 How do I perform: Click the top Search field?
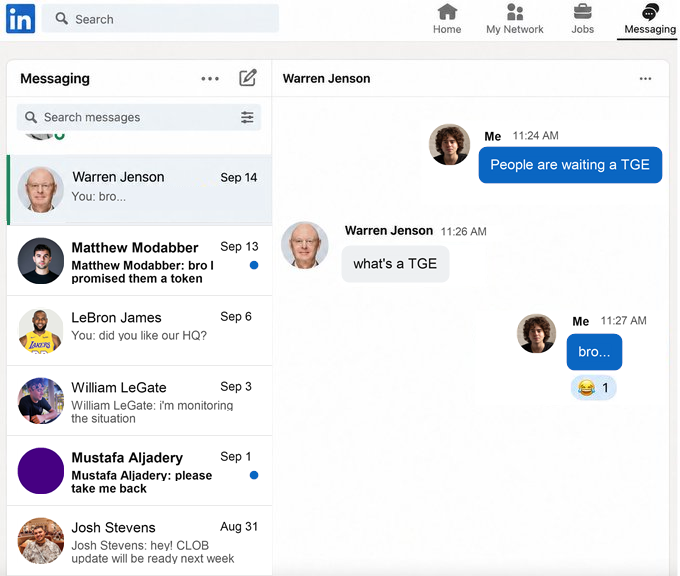coord(160,19)
